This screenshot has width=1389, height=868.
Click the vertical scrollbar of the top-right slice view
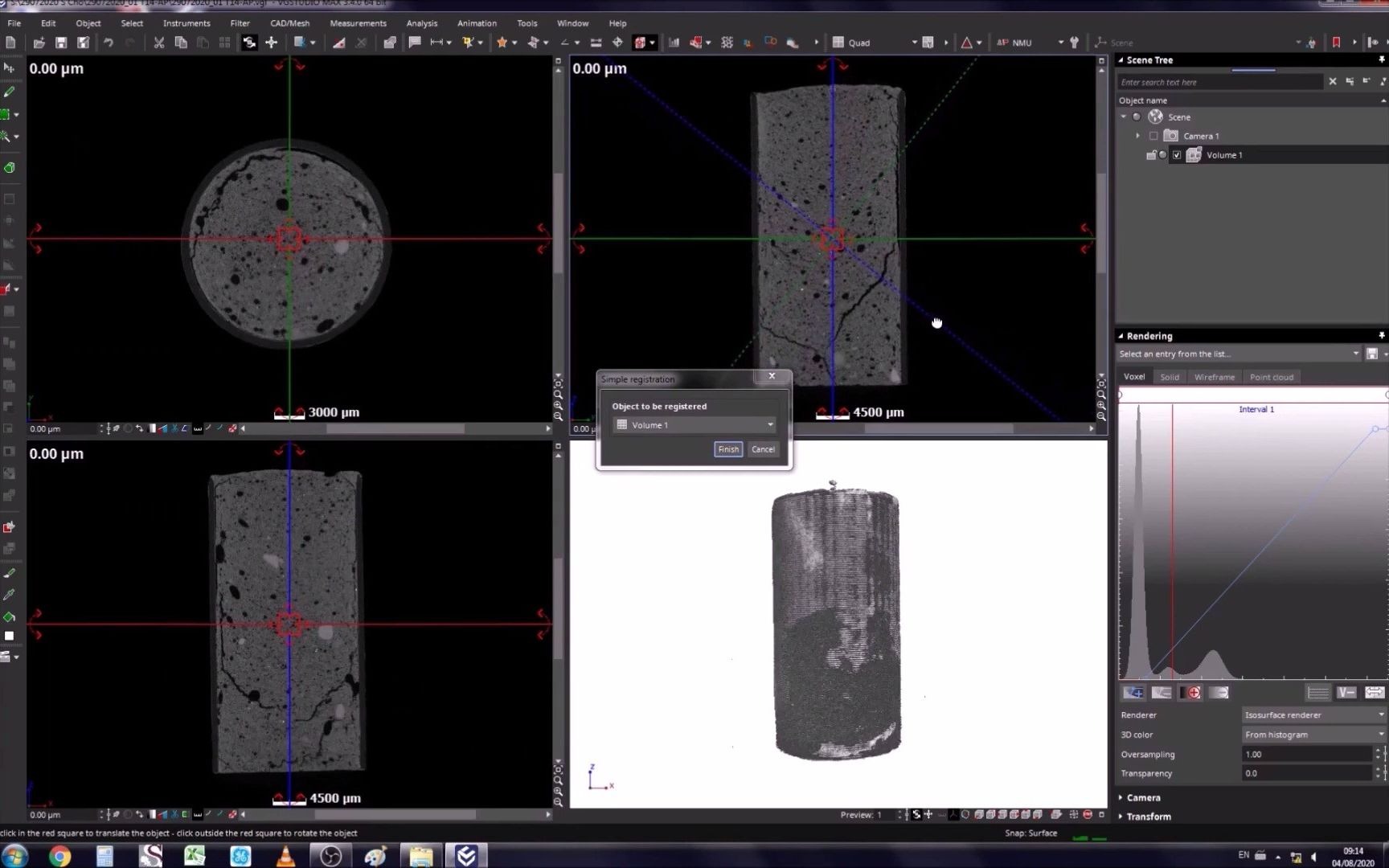click(x=1101, y=221)
